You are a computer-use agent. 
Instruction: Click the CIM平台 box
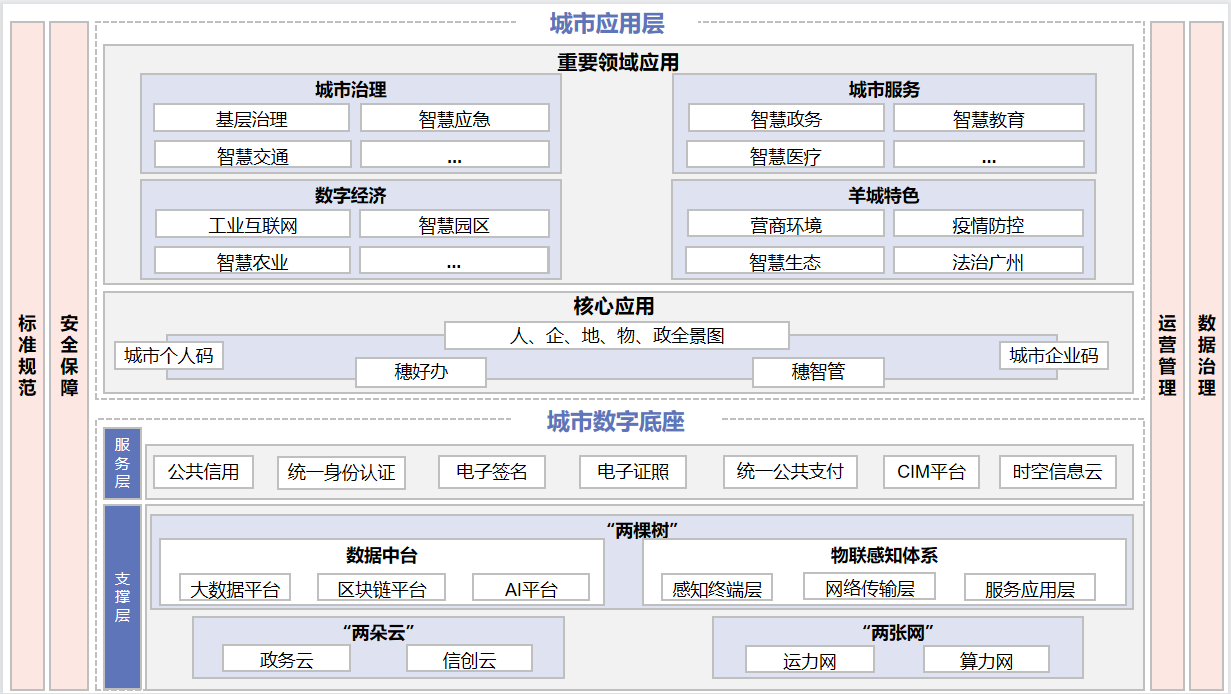point(931,472)
